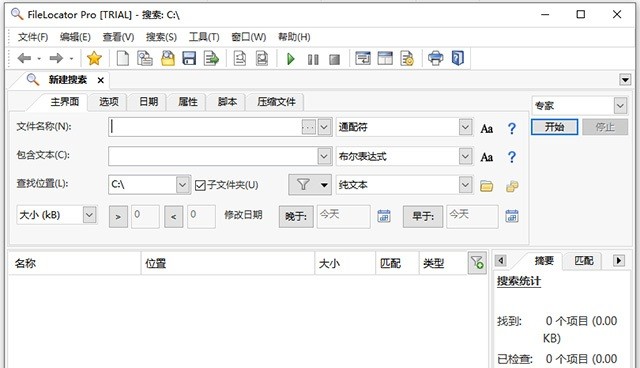Browse for folder with yellow folder icon
This screenshot has width=640, height=368.
(486, 186)
